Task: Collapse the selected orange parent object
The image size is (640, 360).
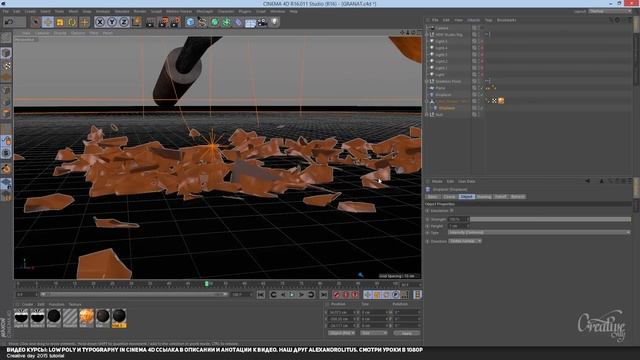Action: click(427, 101)
